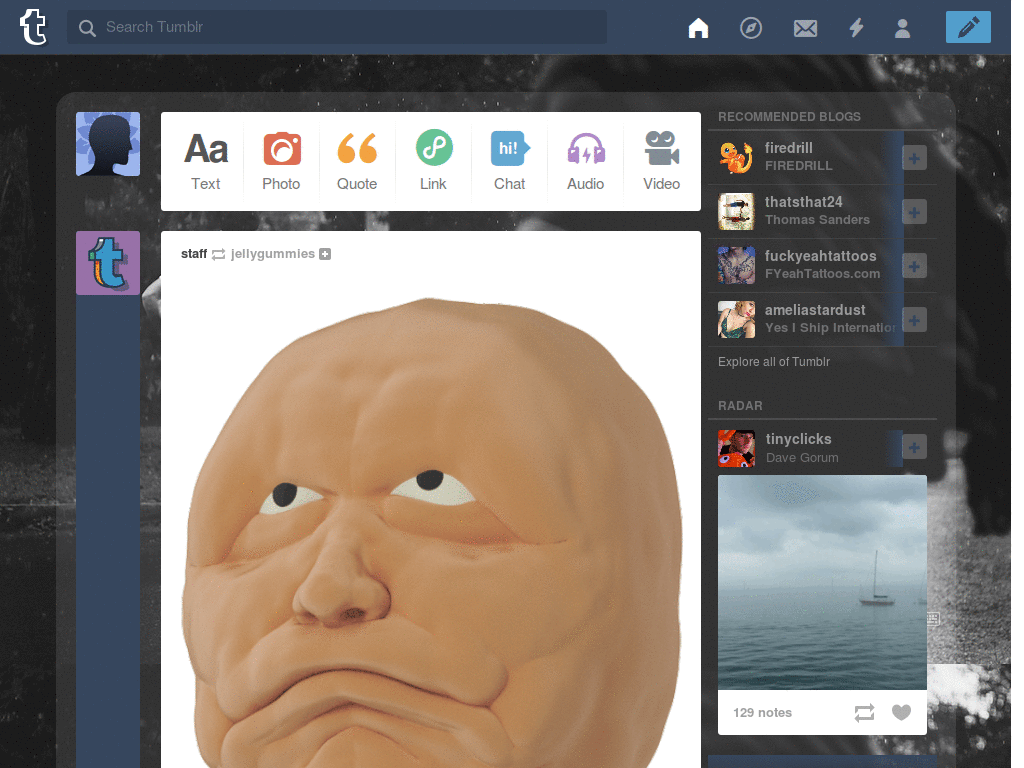
Task: Create a new Link post
Action: pos(434,161)
